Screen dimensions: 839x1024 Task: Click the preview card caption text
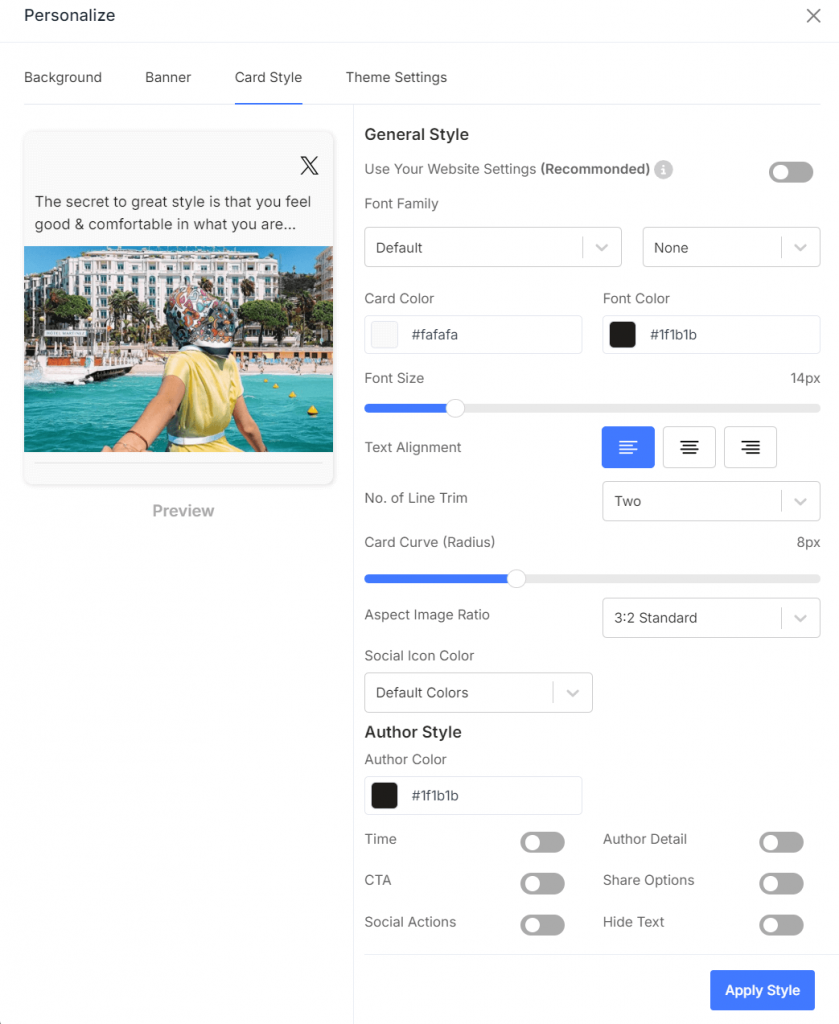point(173,213)
